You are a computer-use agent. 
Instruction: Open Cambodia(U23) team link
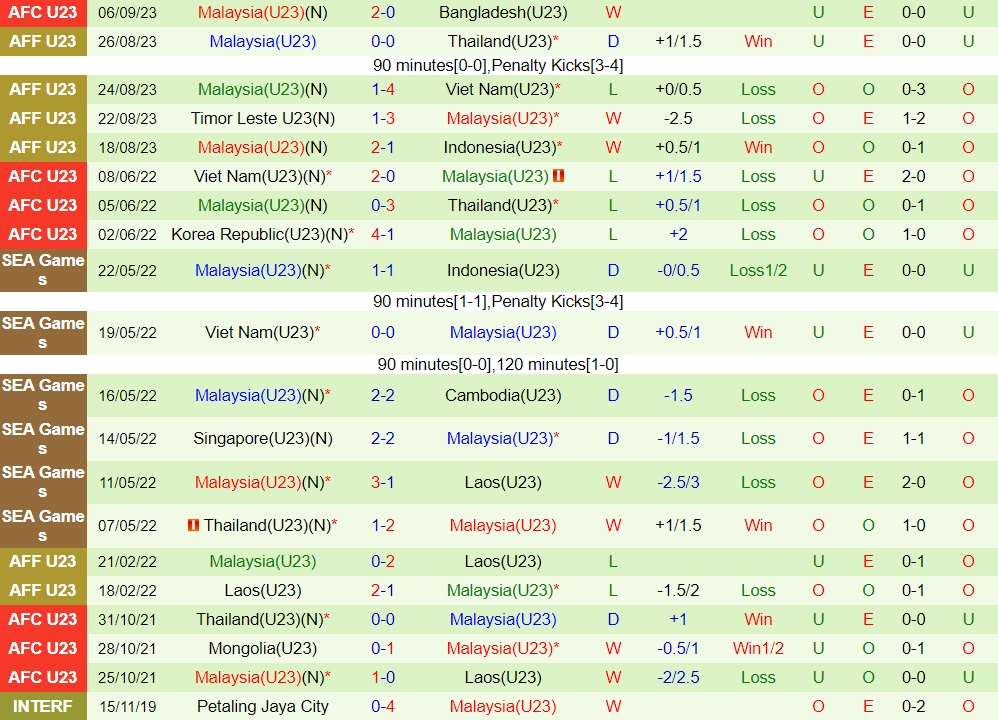tap(503, 395)
